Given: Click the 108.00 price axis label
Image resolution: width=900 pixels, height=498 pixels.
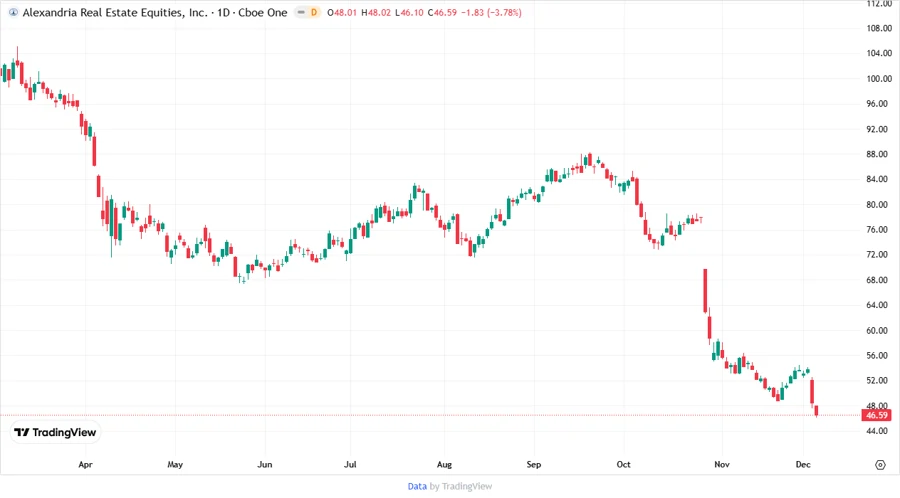Looking at the screenshot, I should tap(879, 28).
